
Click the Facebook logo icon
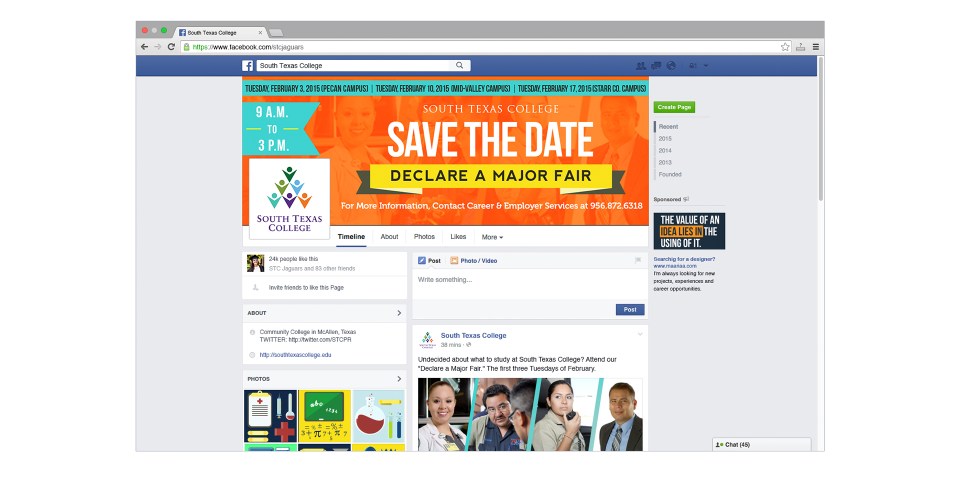247,66
